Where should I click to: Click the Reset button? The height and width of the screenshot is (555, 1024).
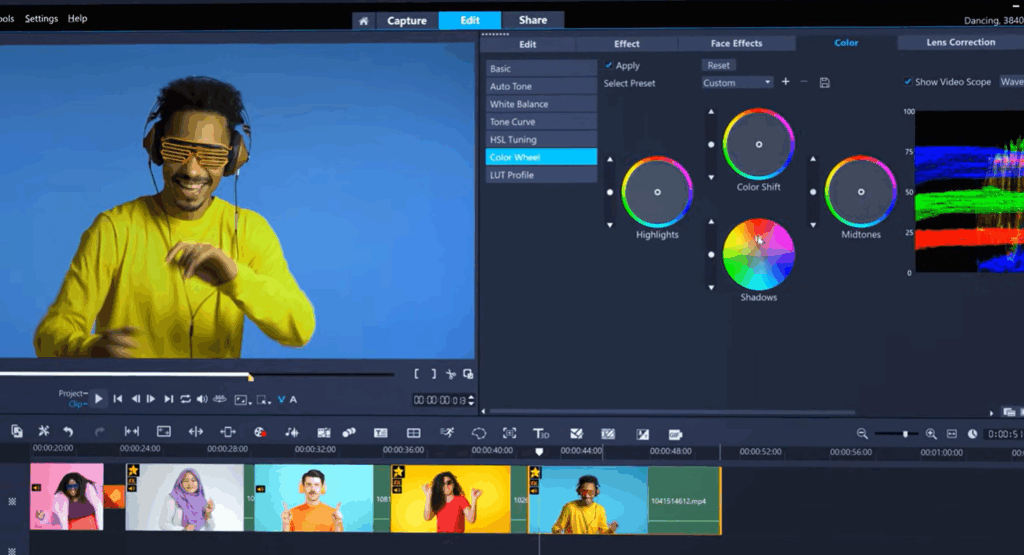718,65
